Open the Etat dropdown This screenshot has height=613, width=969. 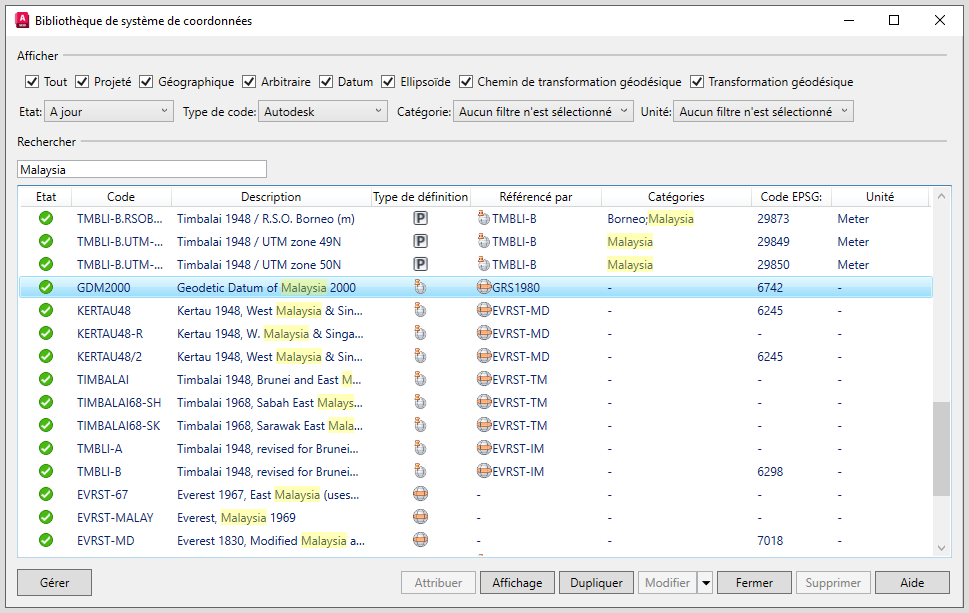coord(109,112)
